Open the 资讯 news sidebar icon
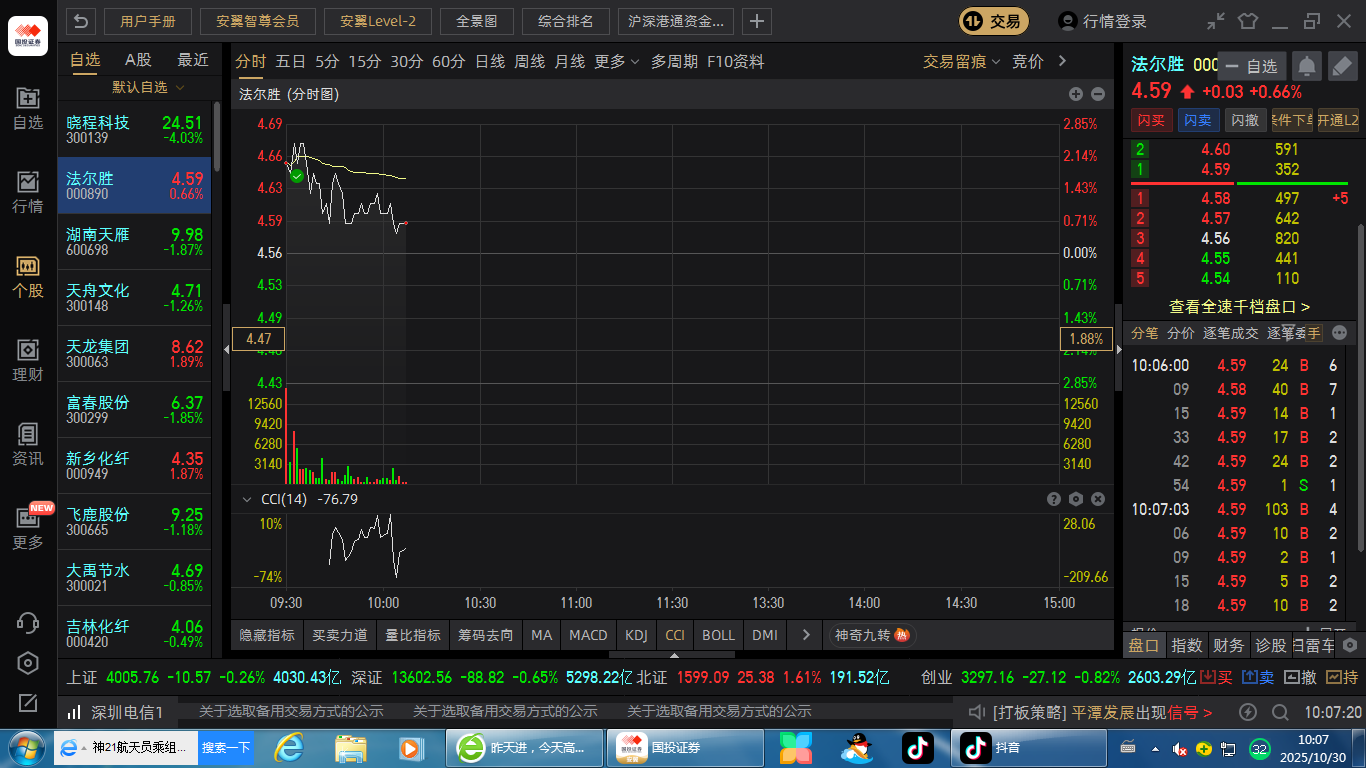The image size is (1366, 768). pos(28,445)
